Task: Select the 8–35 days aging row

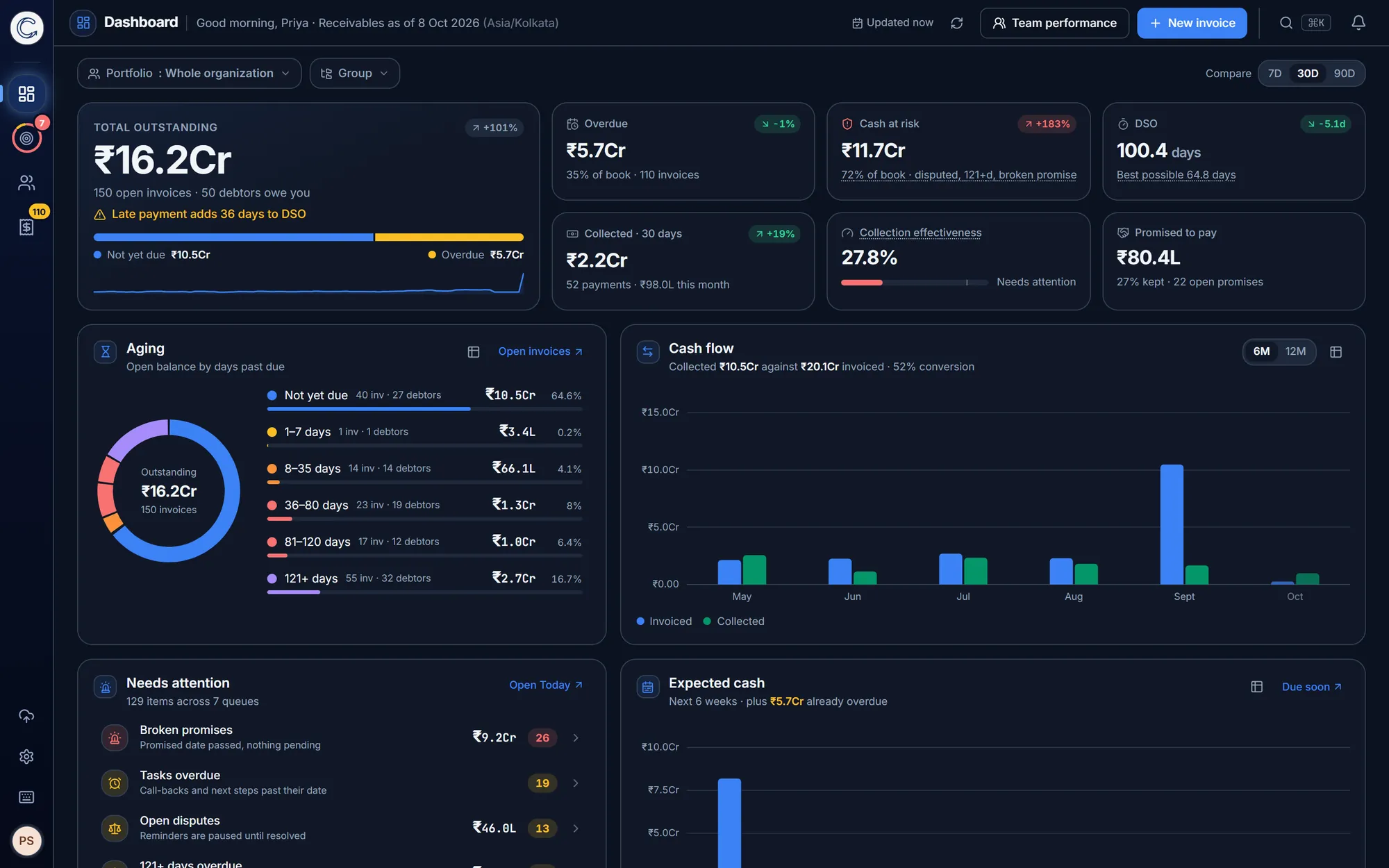Action: (x=424, y=471)
